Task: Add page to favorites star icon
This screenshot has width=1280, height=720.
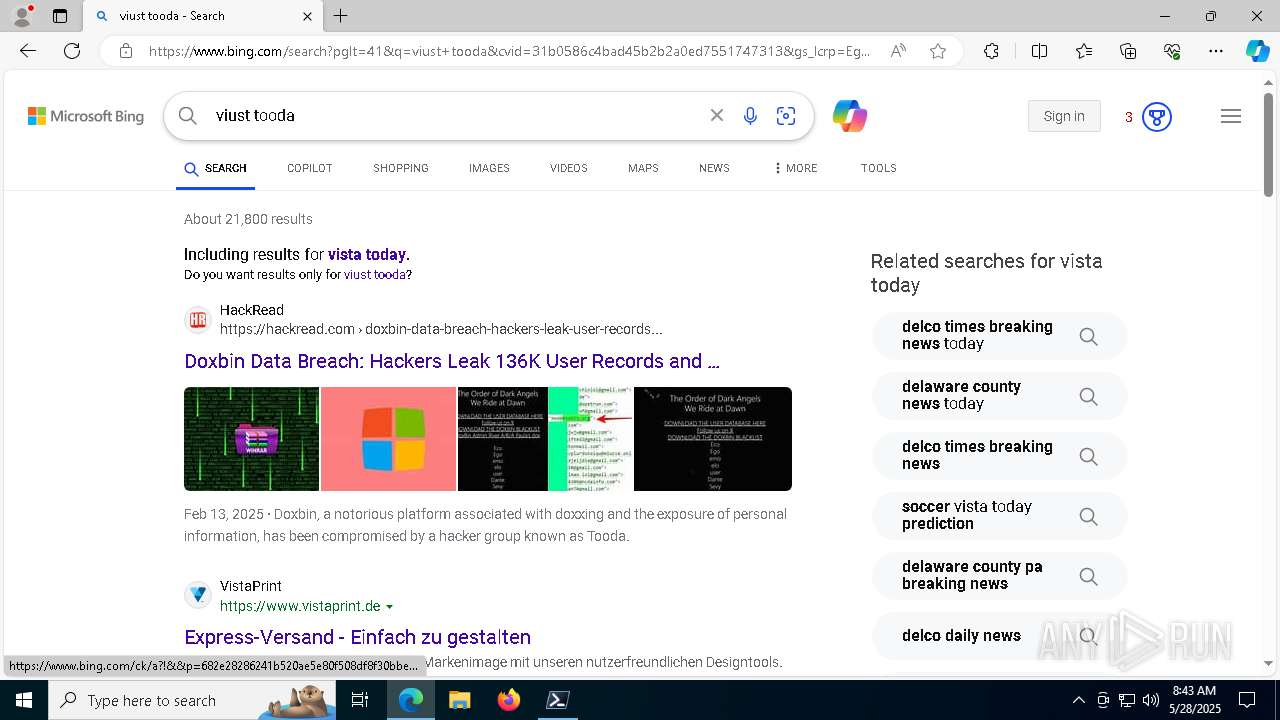Action: 938,51
